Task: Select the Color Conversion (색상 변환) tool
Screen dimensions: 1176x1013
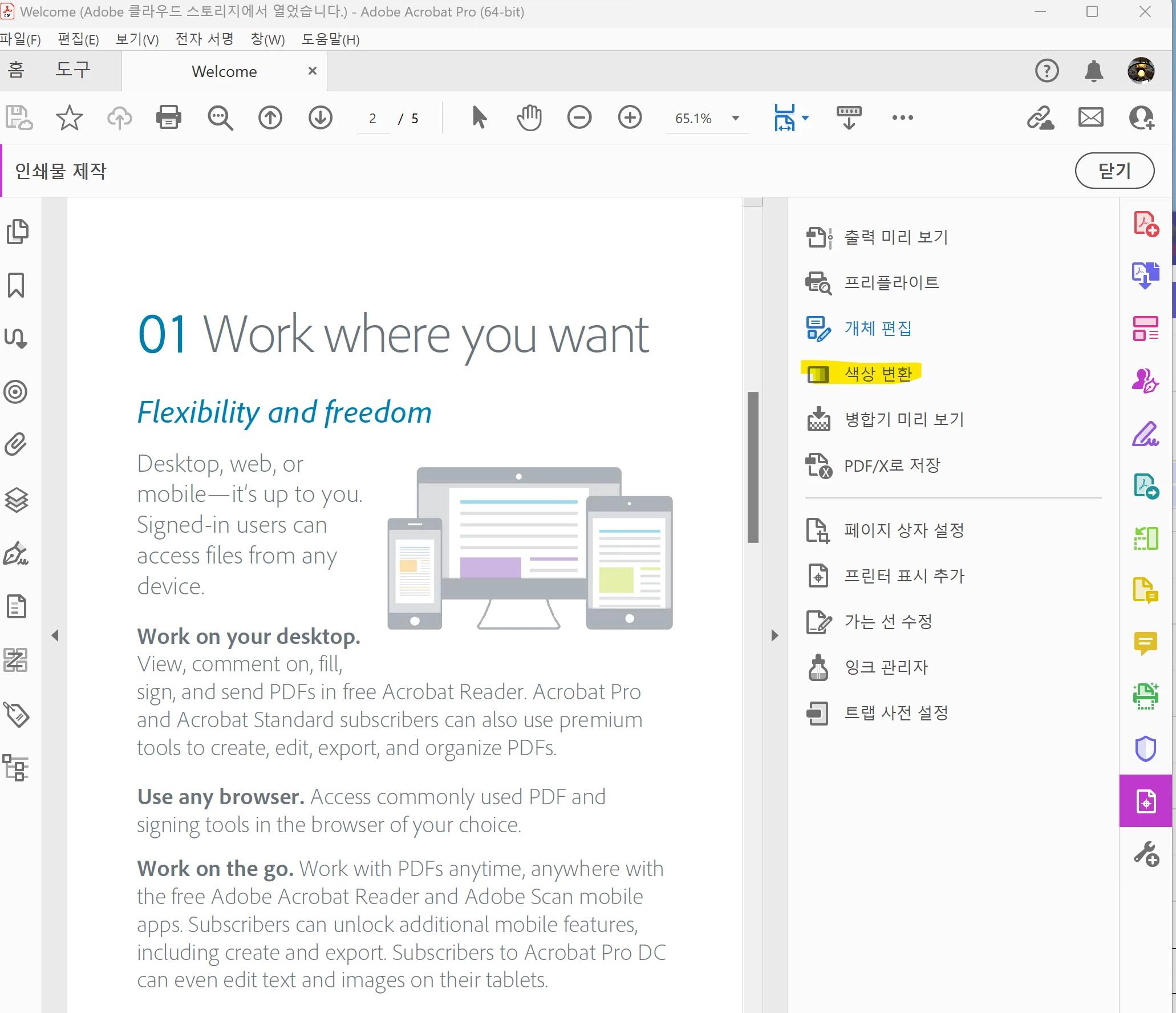Action: (878, 374)
